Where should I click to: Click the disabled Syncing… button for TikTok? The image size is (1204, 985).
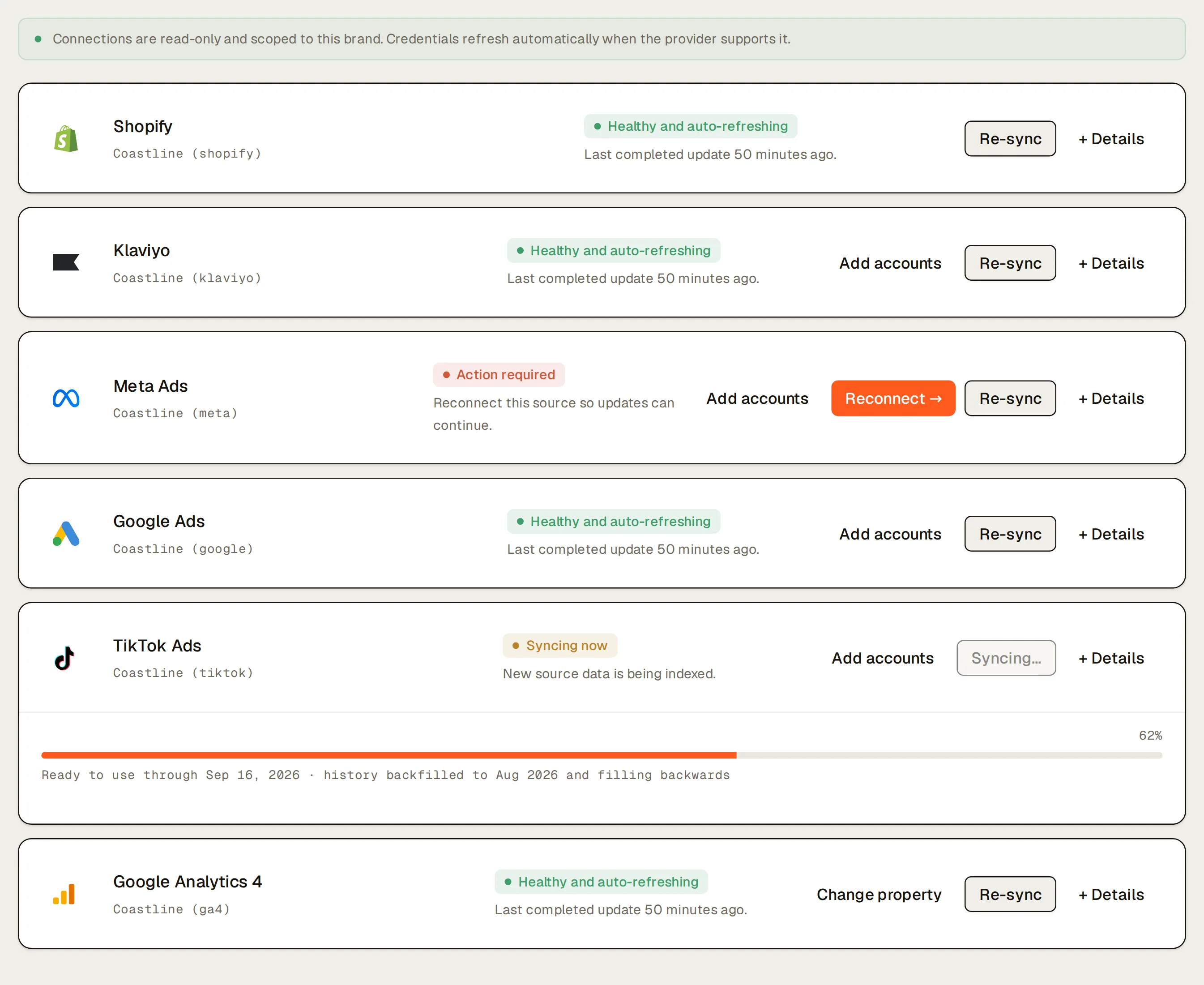1006,658
